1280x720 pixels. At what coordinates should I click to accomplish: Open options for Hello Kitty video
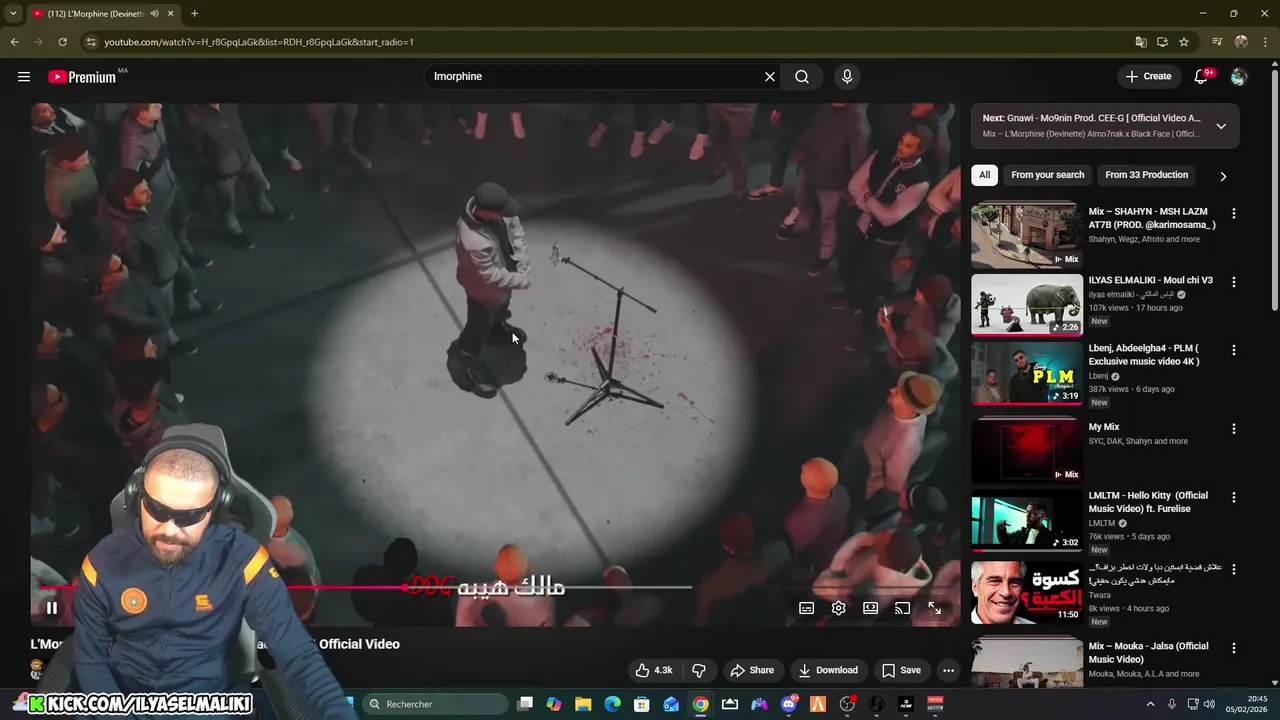pos(1234,497)
